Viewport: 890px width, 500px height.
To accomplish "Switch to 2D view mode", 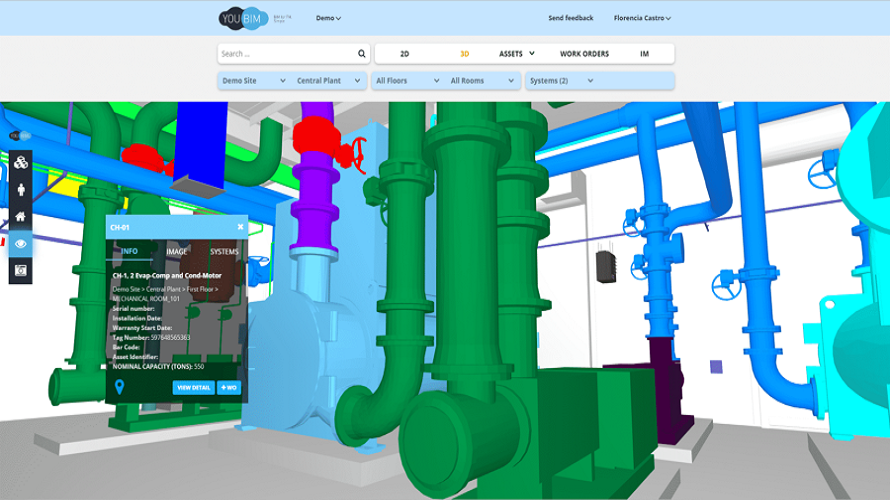I will [x=404, y=54].
